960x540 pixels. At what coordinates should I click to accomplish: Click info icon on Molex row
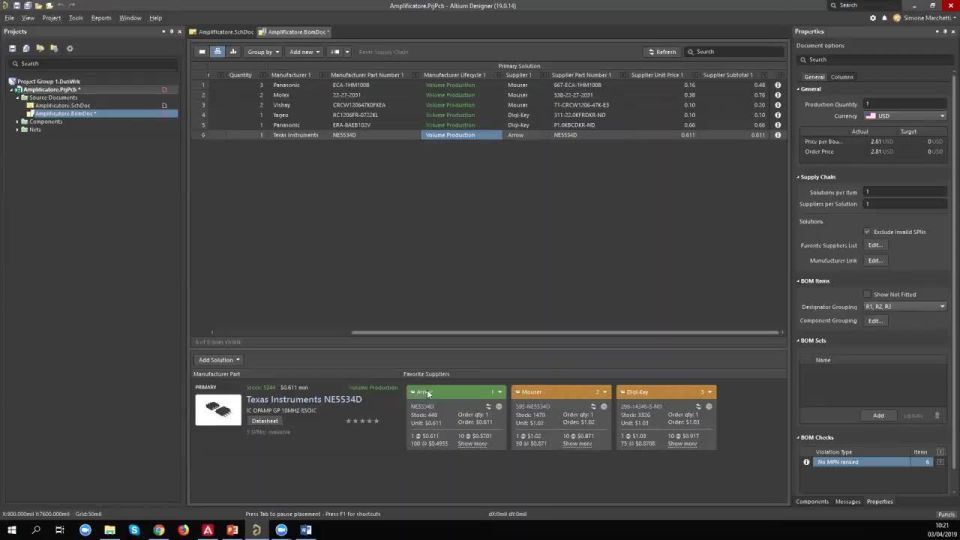point(778,95)
